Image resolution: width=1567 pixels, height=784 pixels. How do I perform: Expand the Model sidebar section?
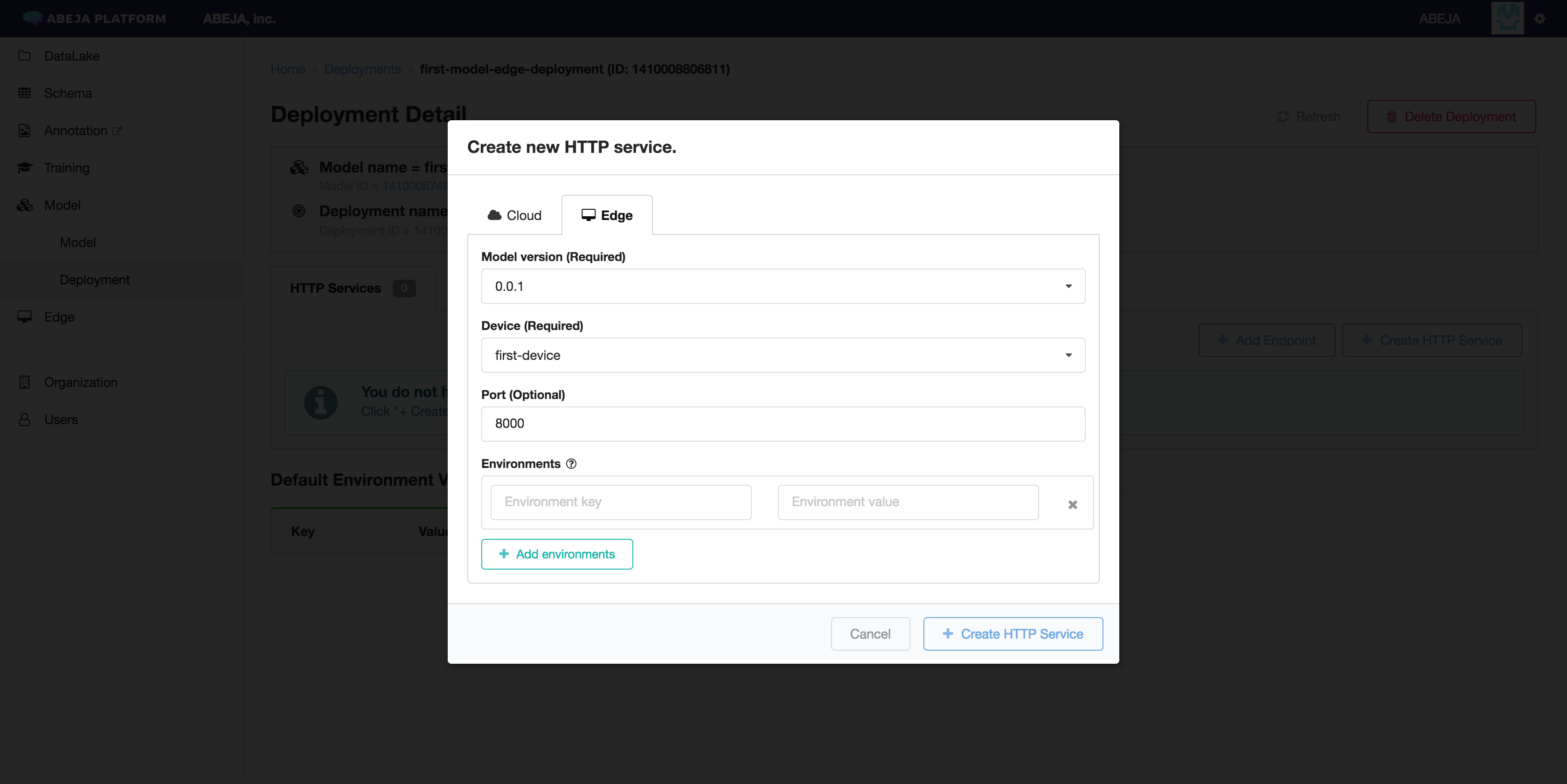(62, 206)
